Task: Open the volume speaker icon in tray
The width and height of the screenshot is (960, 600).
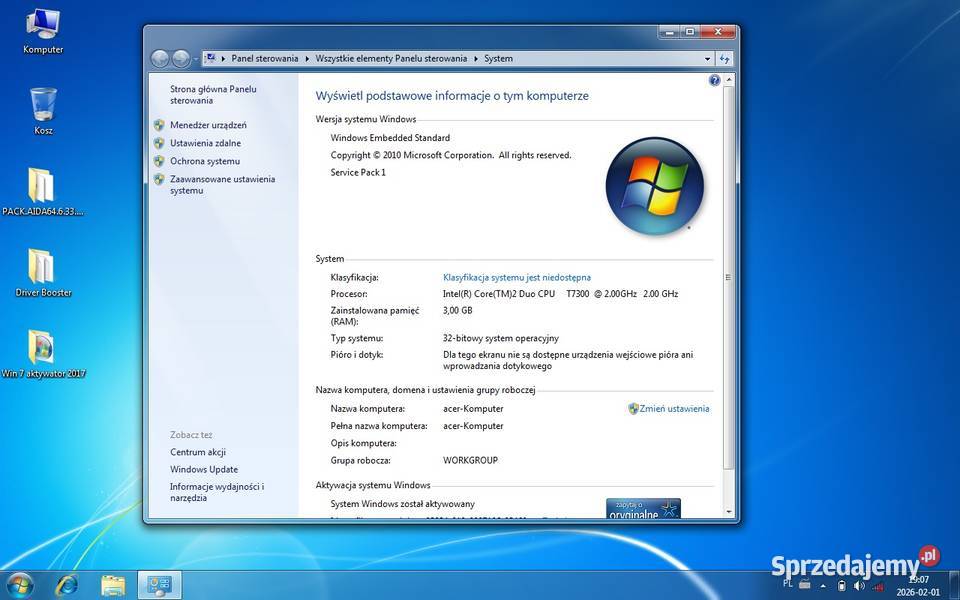Action: pos(860,586)
